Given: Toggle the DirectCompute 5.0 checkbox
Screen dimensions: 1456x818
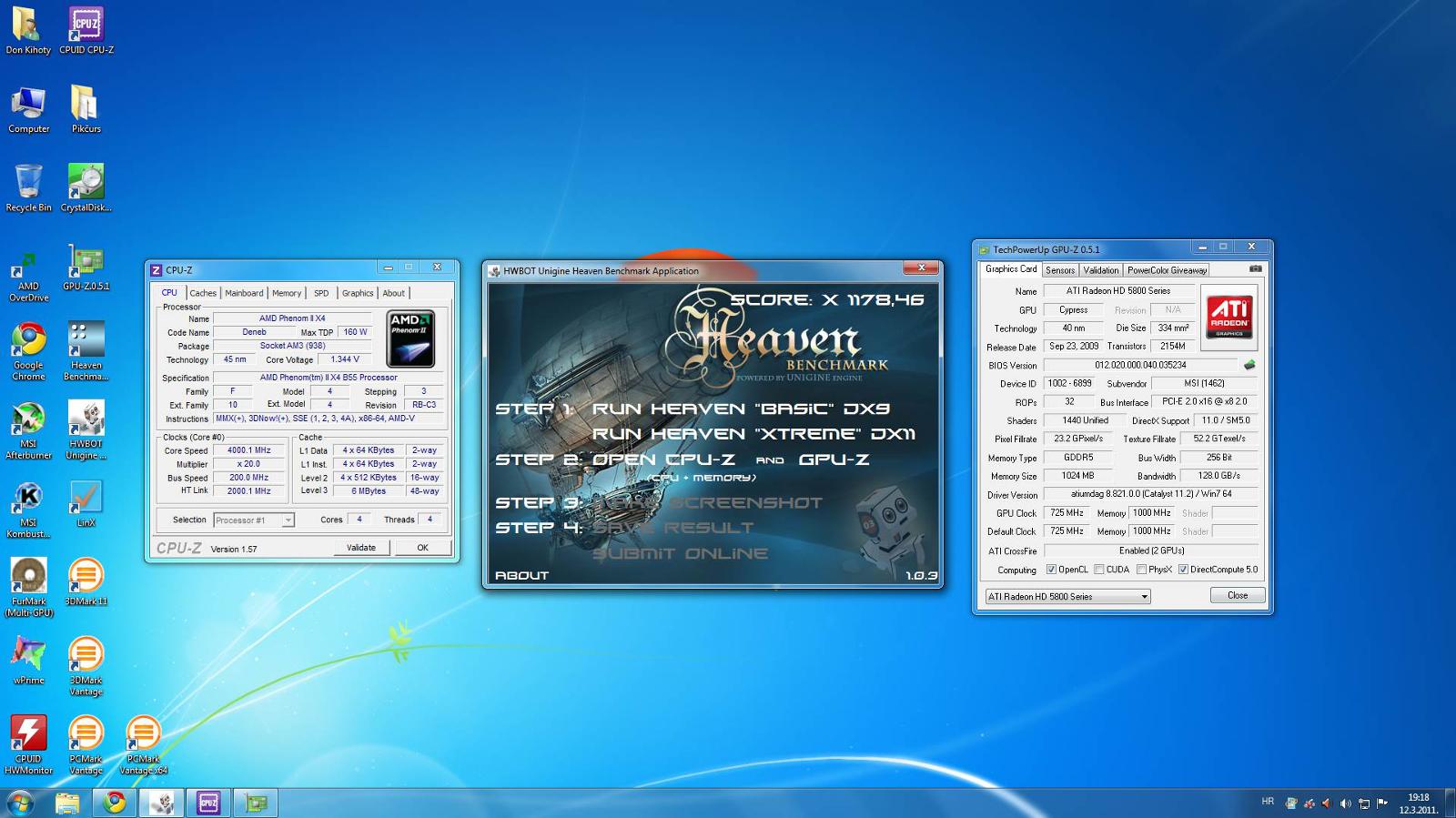Looking at the screenshot, I should coord(1183,570).
